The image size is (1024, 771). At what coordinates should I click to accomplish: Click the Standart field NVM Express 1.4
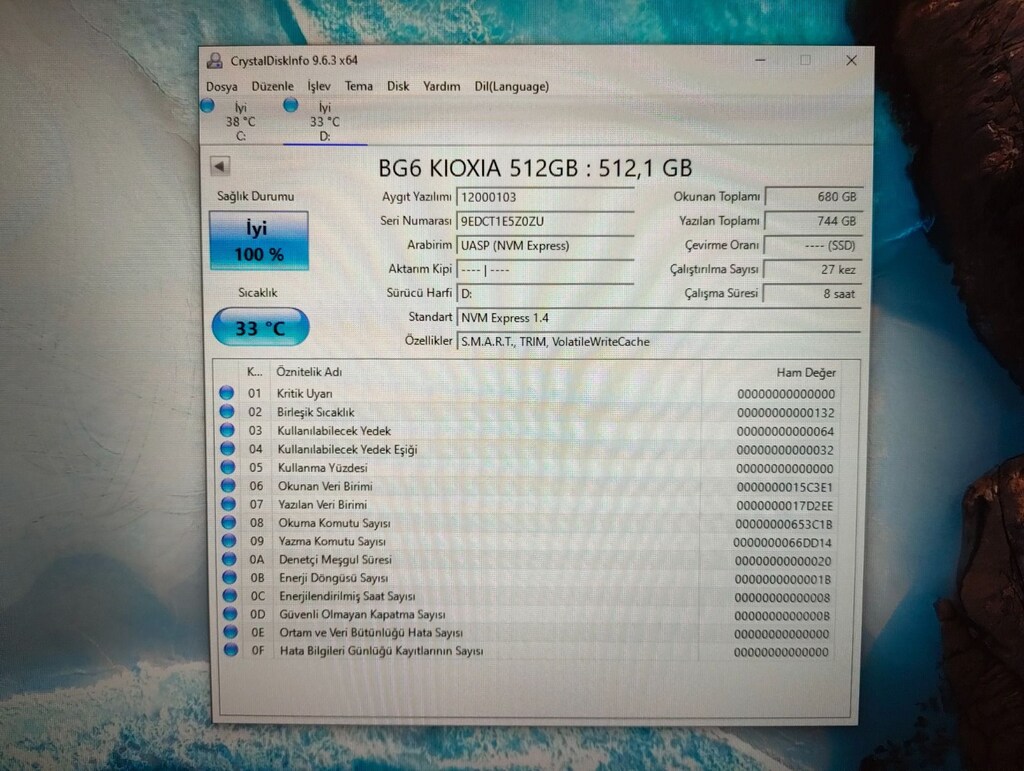pyautogui.click(x=658, y=318)
